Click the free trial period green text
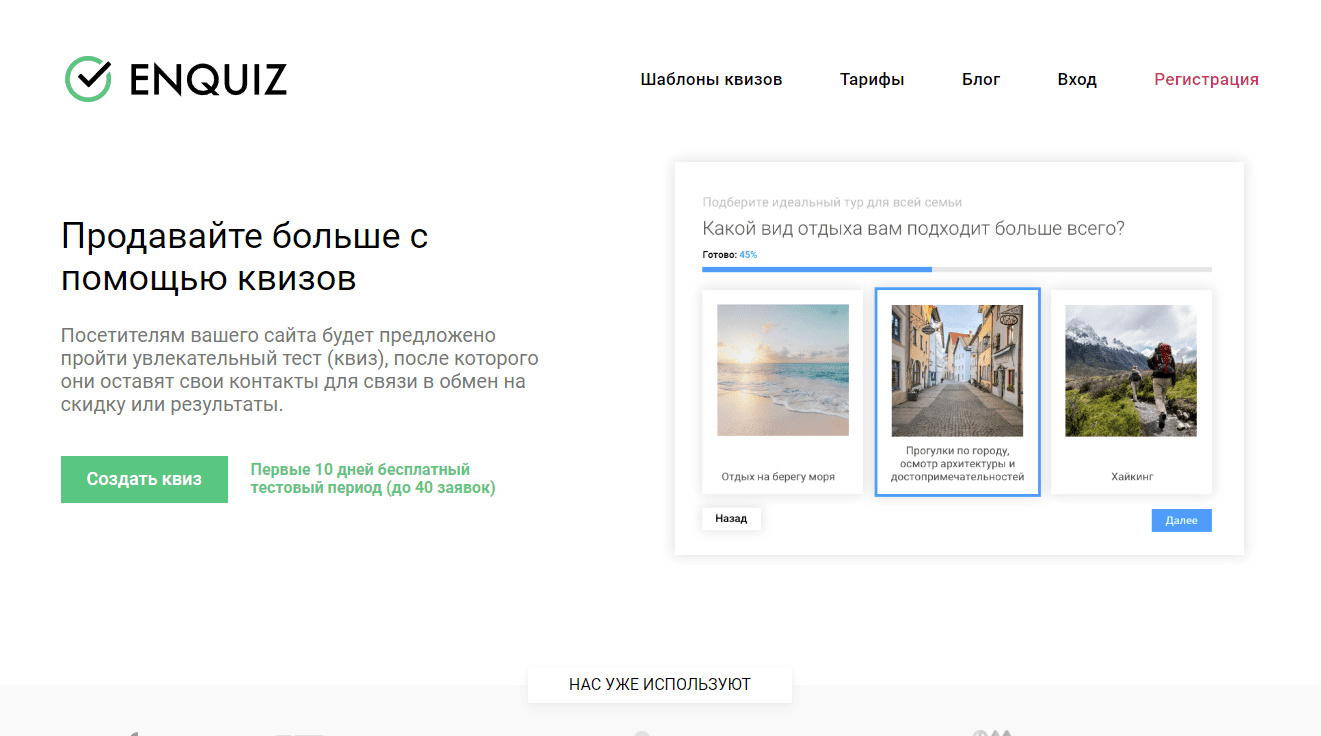Viewport: 1321px width, 736px height. tap(373, 479)
